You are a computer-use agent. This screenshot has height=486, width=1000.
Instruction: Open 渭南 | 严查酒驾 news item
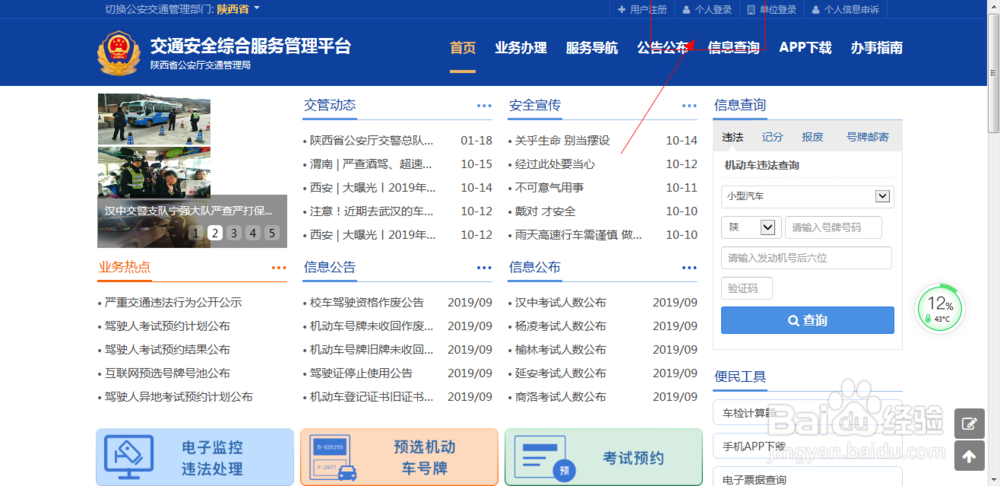pos(372,164)
